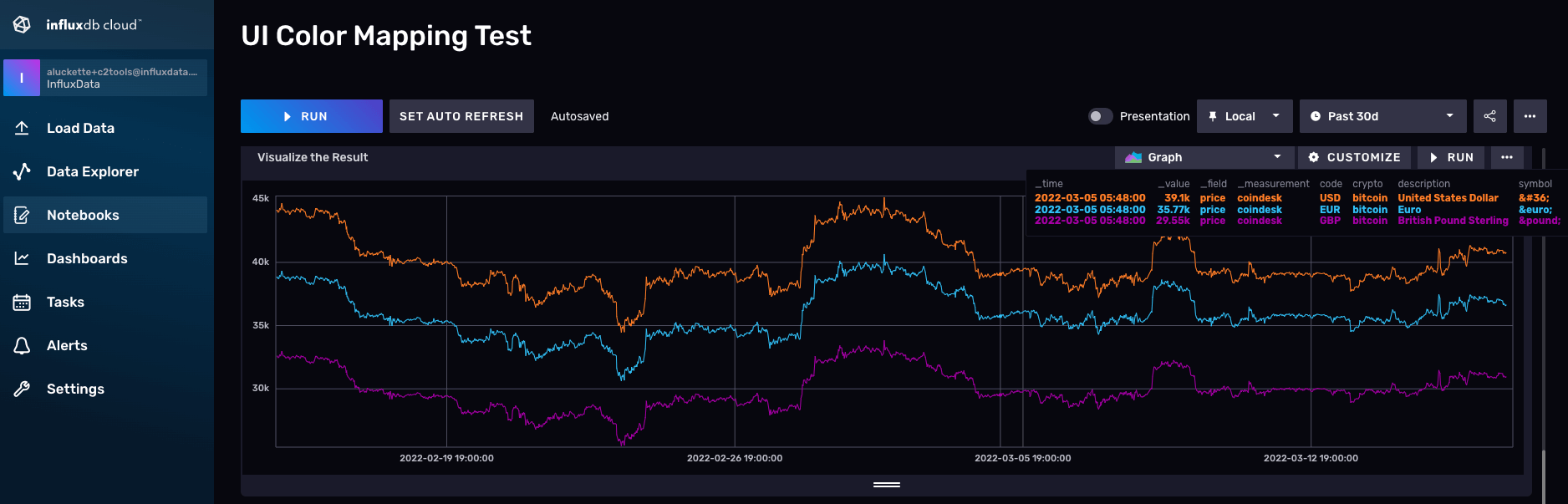Image resolution: width=1568 pixels, height=504 pixels.
Task: Click the Graph visualization type icon
Action: click(1133, 157)
